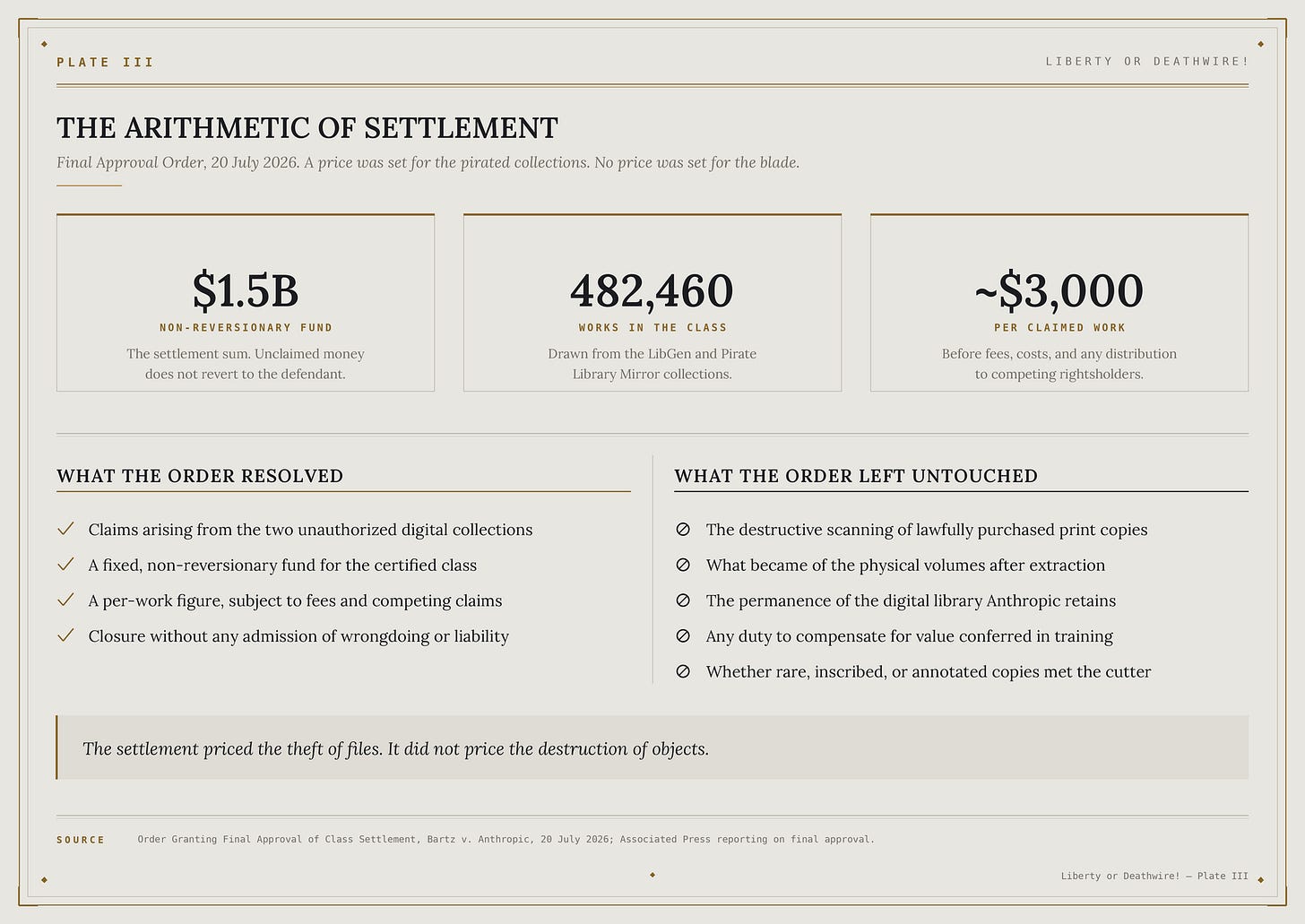This screenshot has height=924, width=1305.
Task: Click prohibition icon next to physical volumes item
Action: (683, 566)
